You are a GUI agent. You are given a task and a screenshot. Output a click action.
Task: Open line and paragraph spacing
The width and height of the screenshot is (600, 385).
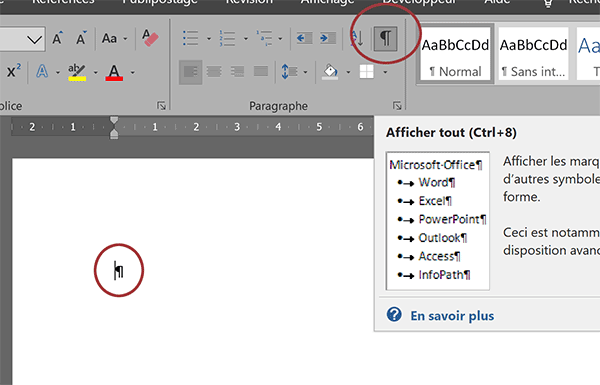[x=289, y=72]
